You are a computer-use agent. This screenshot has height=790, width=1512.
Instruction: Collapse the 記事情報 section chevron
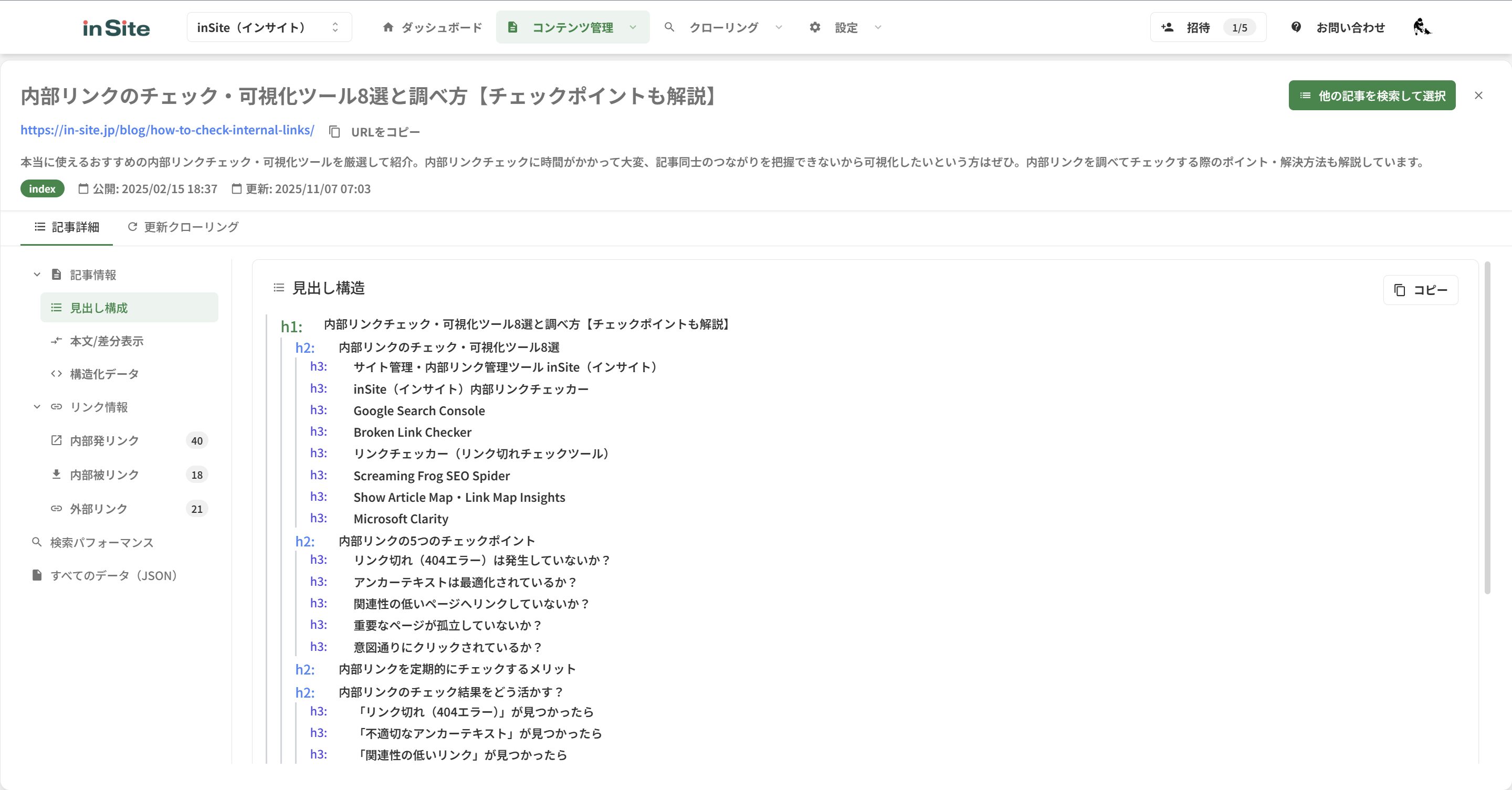[37, 275]
